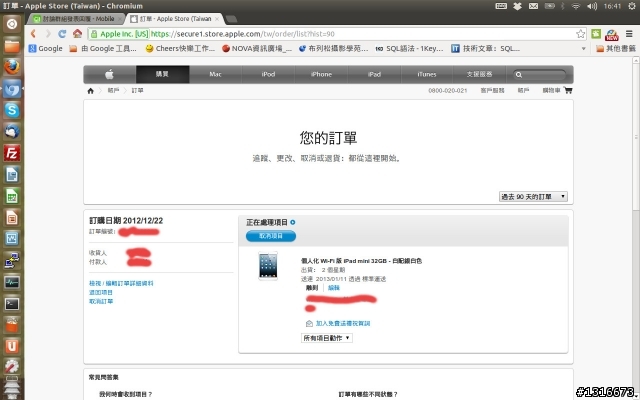Open the 購買 store menu
640x400 pixels.
[x=162, y=74]
